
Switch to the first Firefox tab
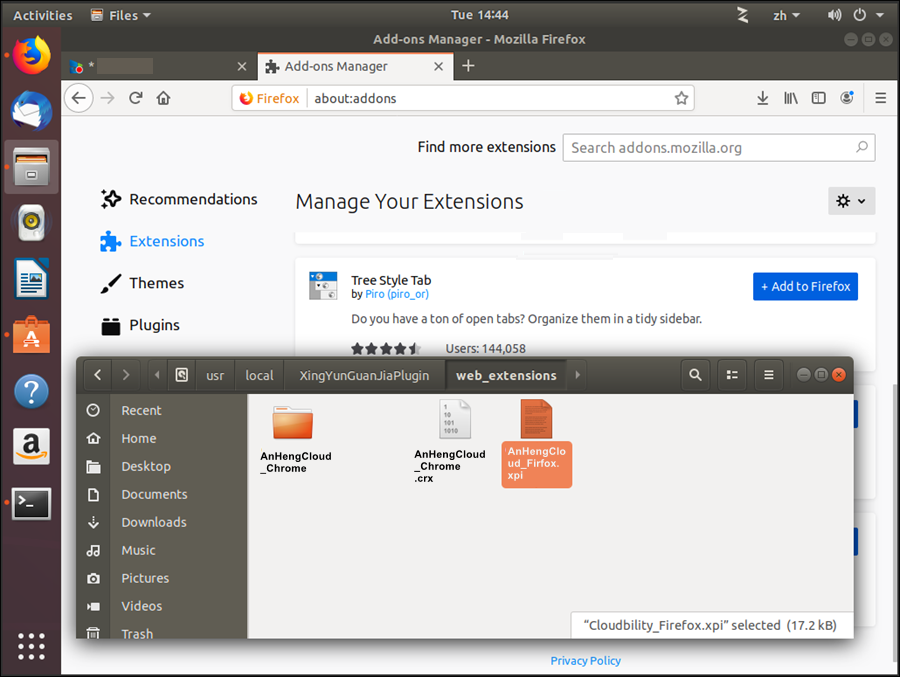[x=160, y=67]
